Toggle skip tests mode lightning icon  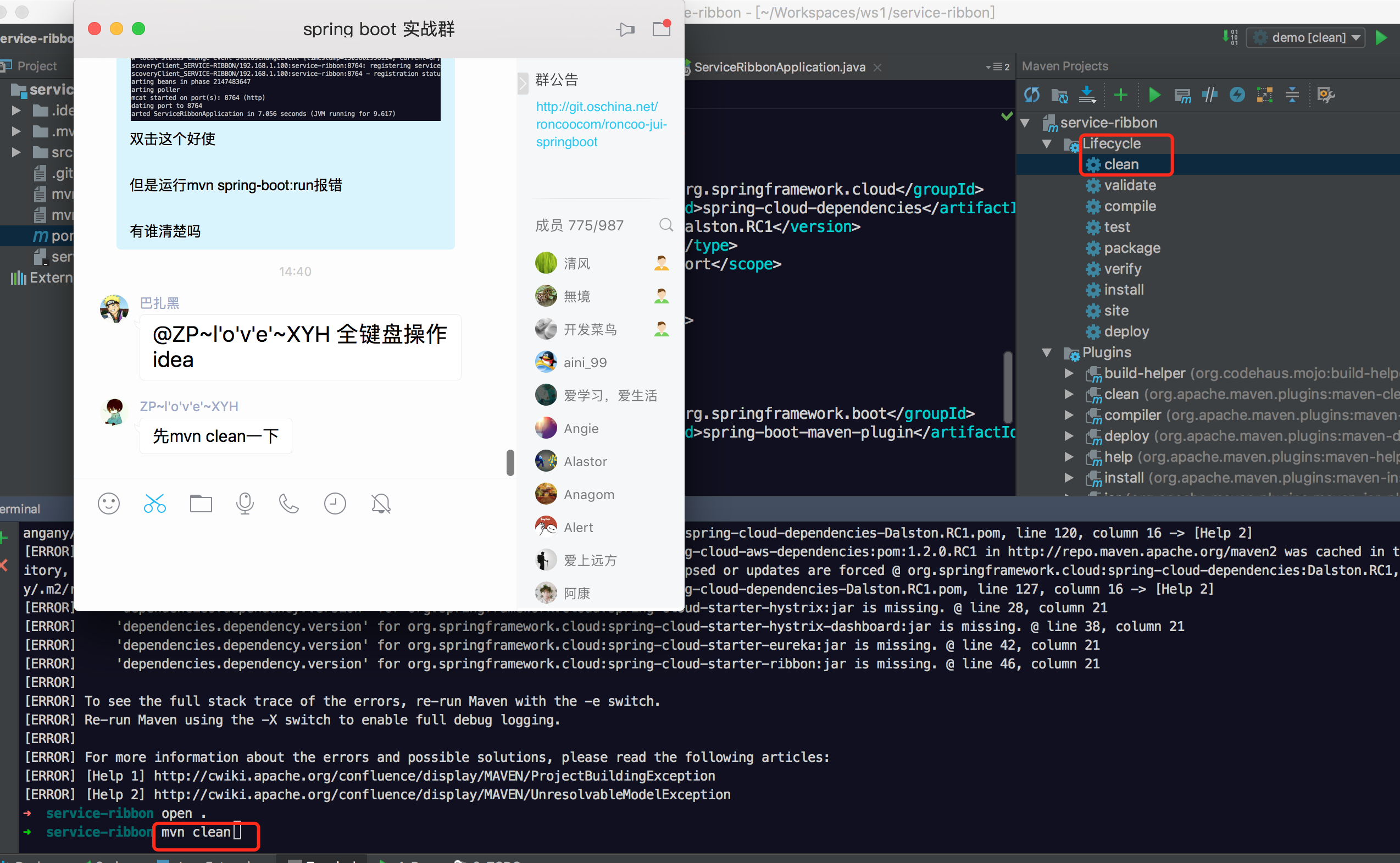point(1237,95)
